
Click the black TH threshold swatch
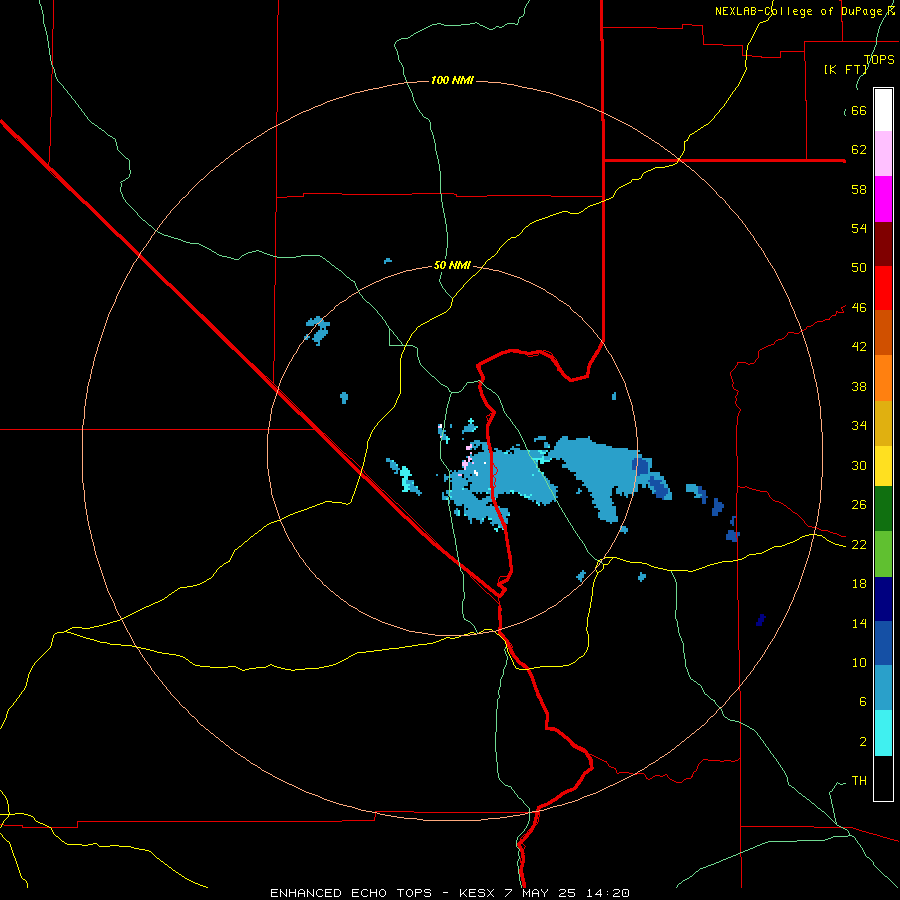(883, 778)
